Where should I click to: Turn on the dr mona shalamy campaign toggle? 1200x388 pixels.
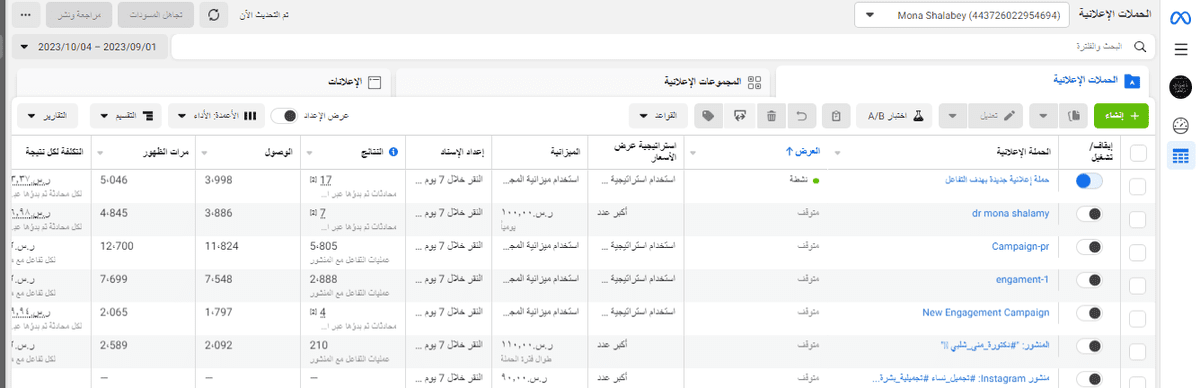coord(1089,214)
